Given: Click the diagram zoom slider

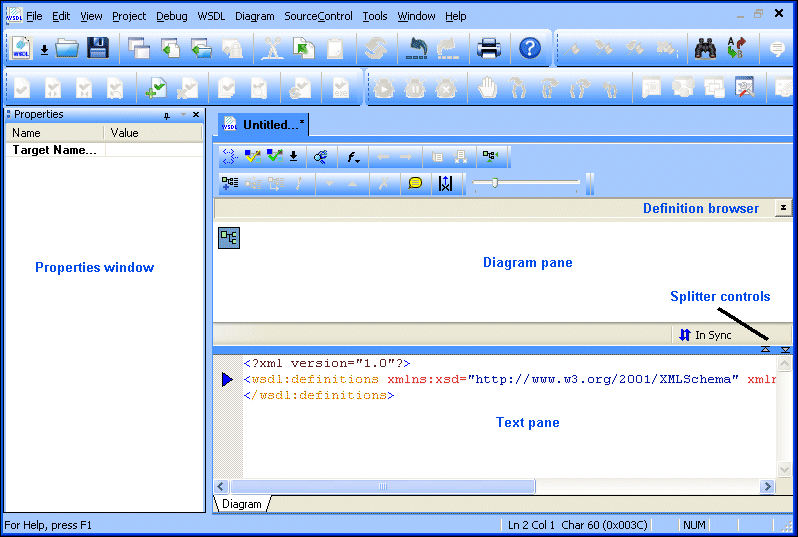Looking at the screenshot, I should [x=526, y=183].
